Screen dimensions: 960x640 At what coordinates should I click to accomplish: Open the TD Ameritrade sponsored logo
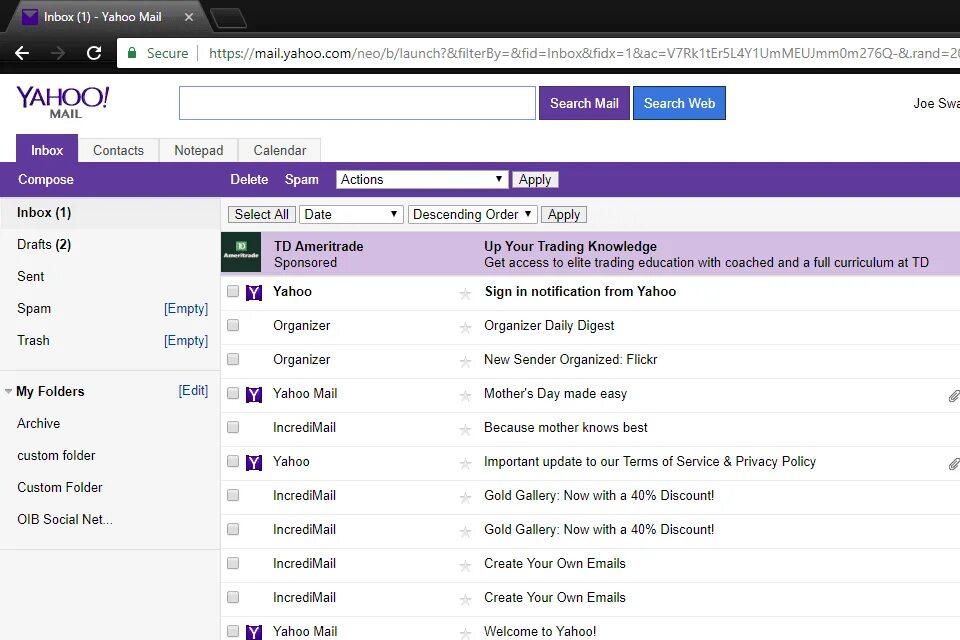pos(241,252)
